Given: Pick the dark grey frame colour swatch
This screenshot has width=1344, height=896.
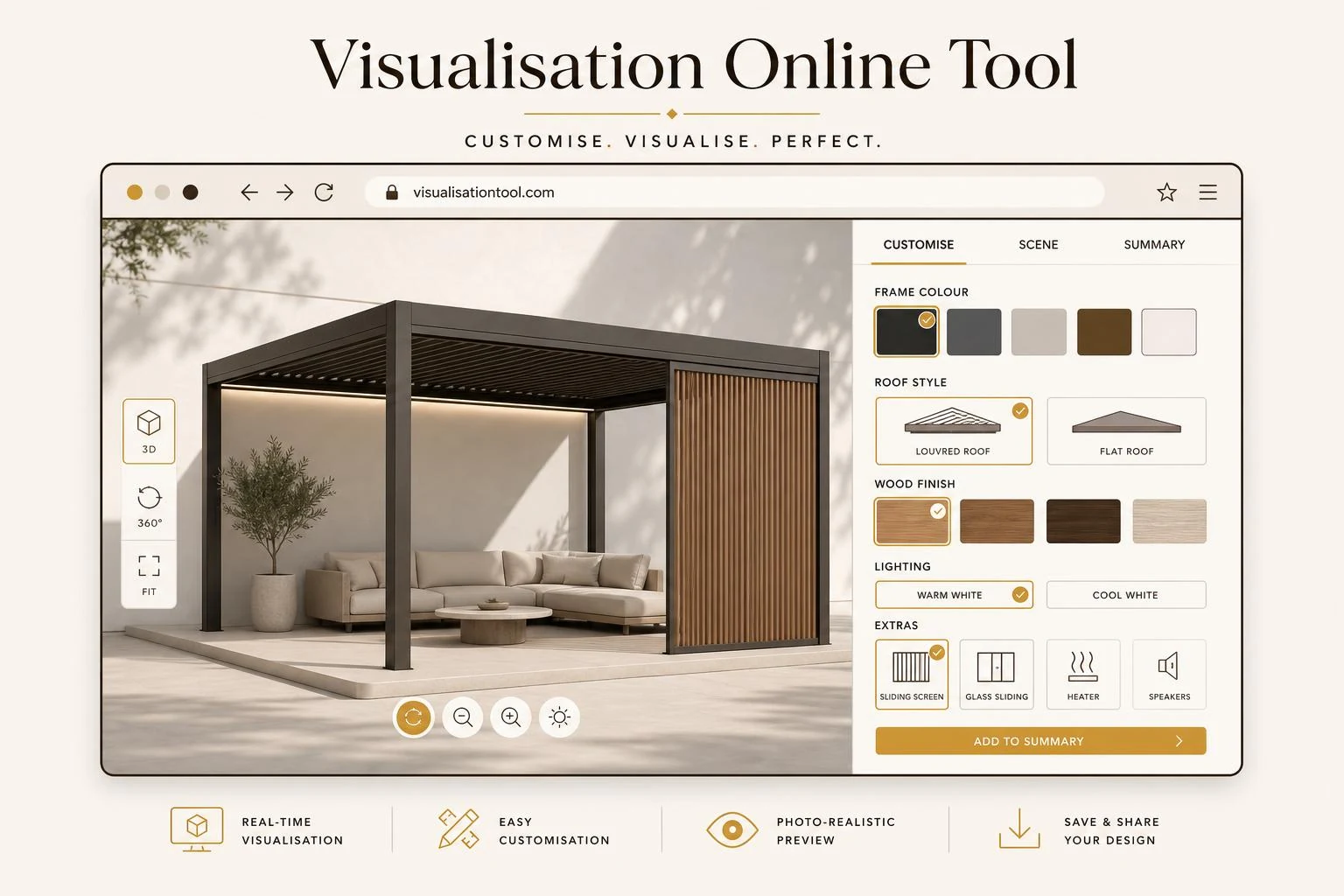Looking at the screenshot, I should (974, 332).
